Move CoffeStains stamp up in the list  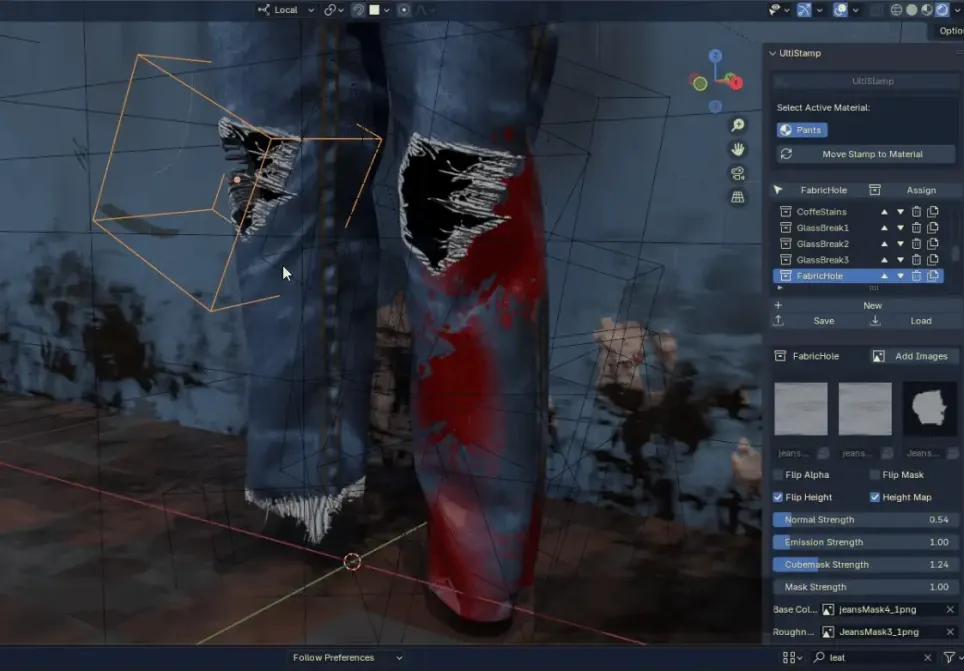884,212
